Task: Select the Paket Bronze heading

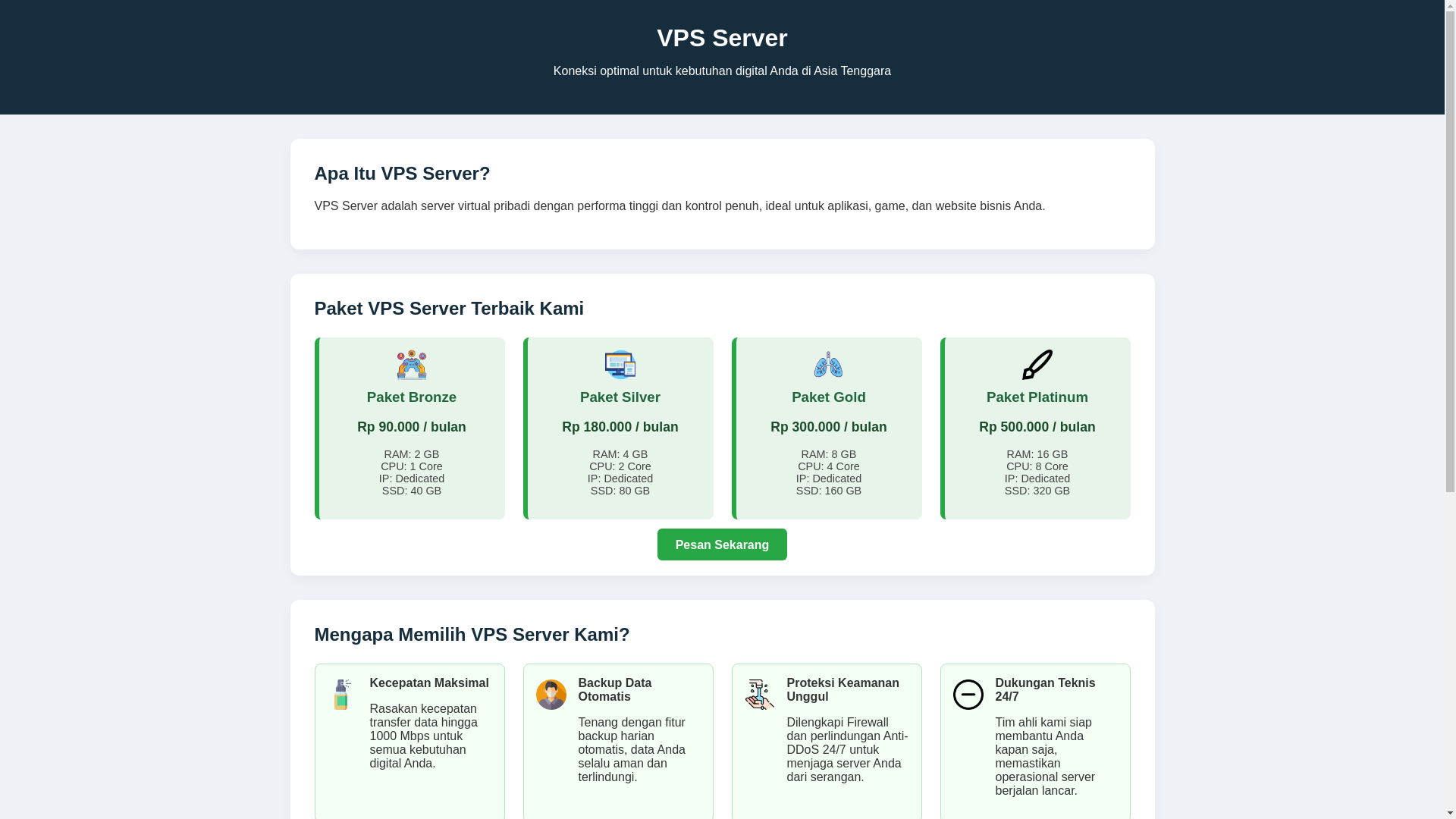Action: tap(412, 397)
